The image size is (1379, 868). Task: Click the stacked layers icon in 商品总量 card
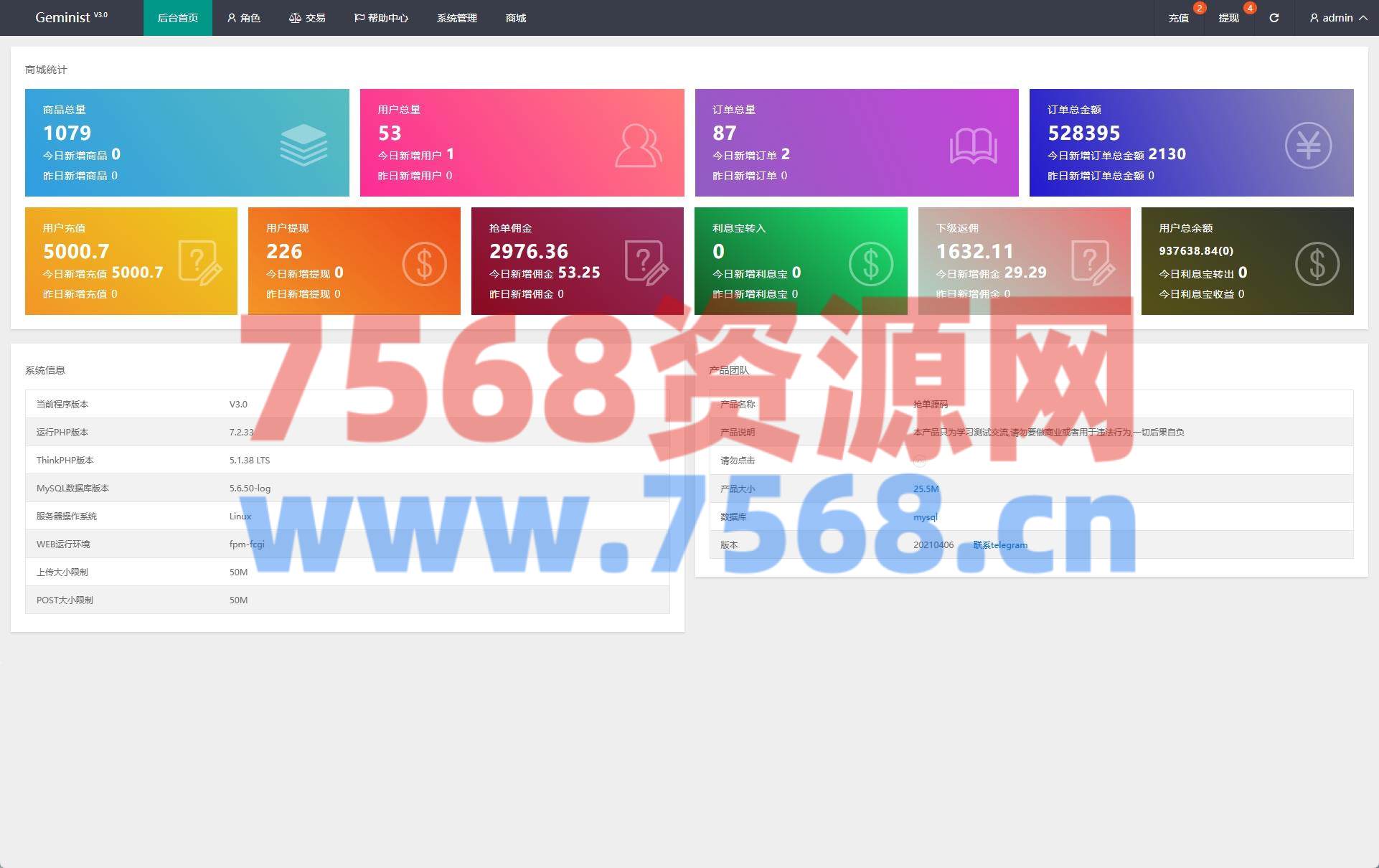coord(303,145)
